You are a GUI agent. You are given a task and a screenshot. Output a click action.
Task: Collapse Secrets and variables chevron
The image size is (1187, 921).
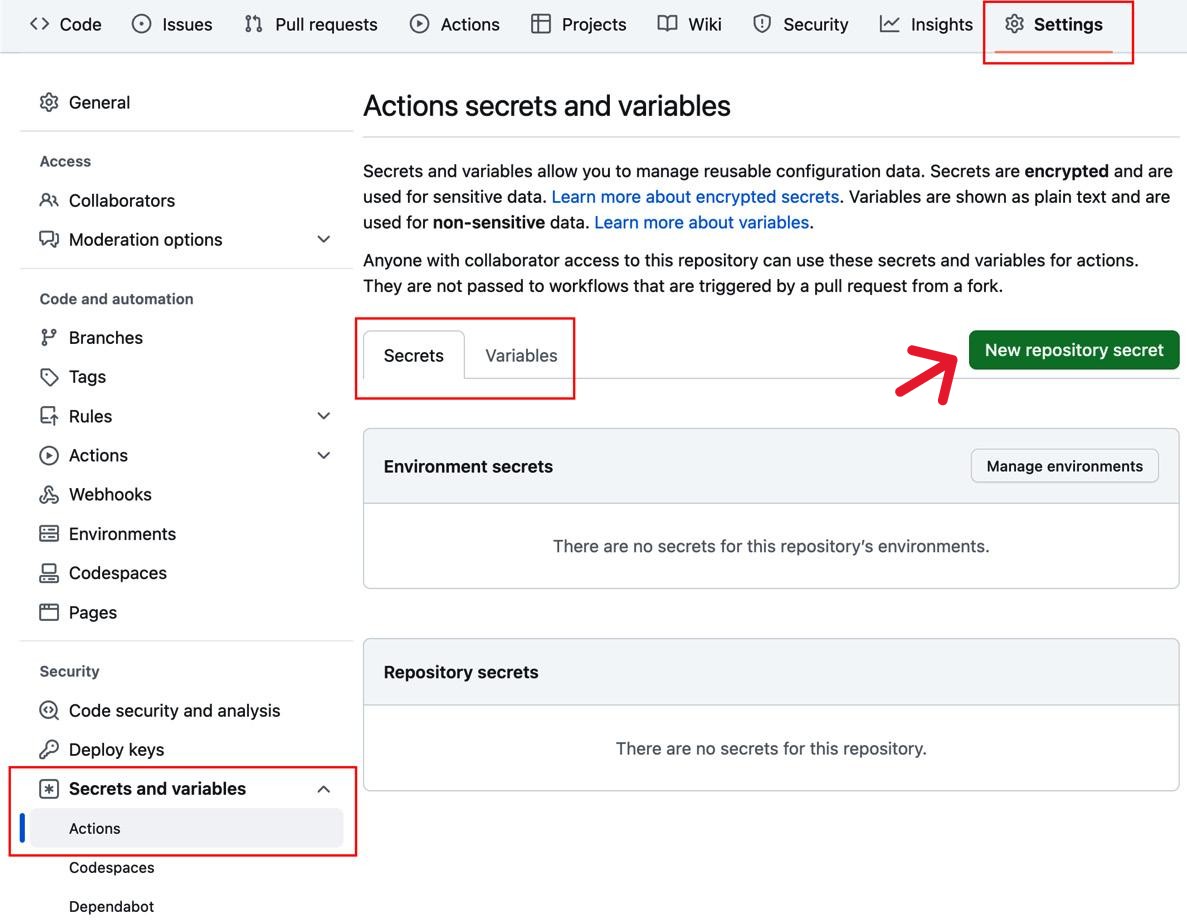pyautogui.click(x=323, y=789)
